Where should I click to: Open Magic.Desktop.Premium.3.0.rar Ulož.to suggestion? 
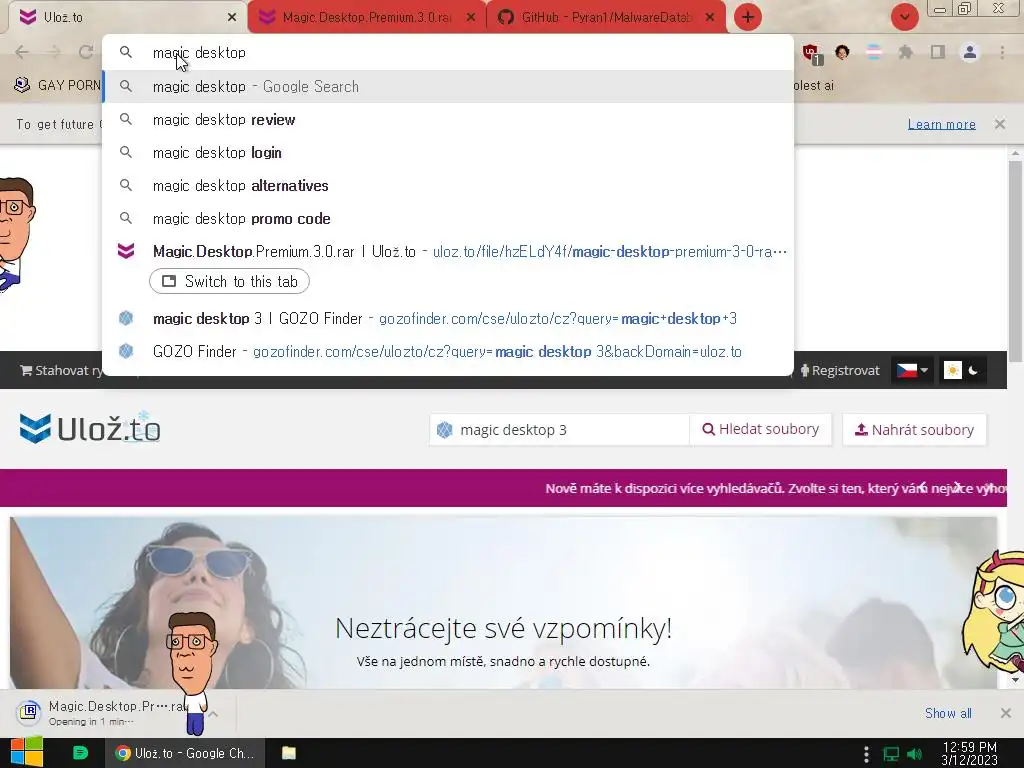coord(448,251)
